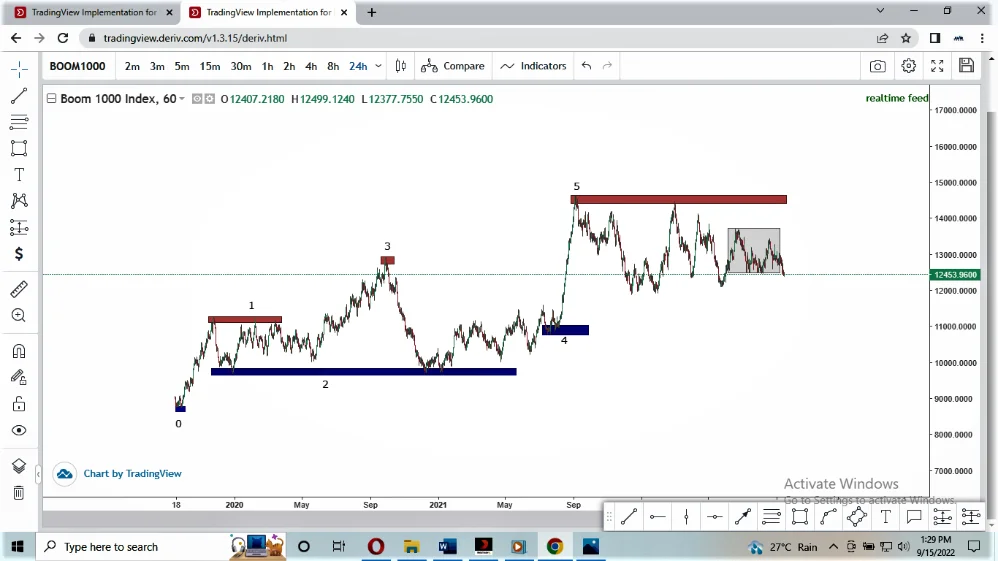Switch to the 2m timeframe
Screen dimensions: 998x561
(132, 66)
